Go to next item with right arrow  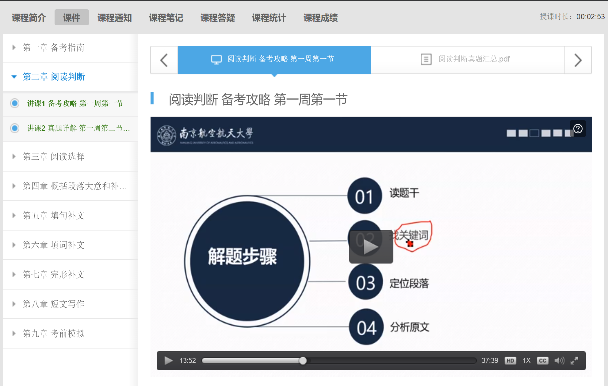[x=578, y=60]
